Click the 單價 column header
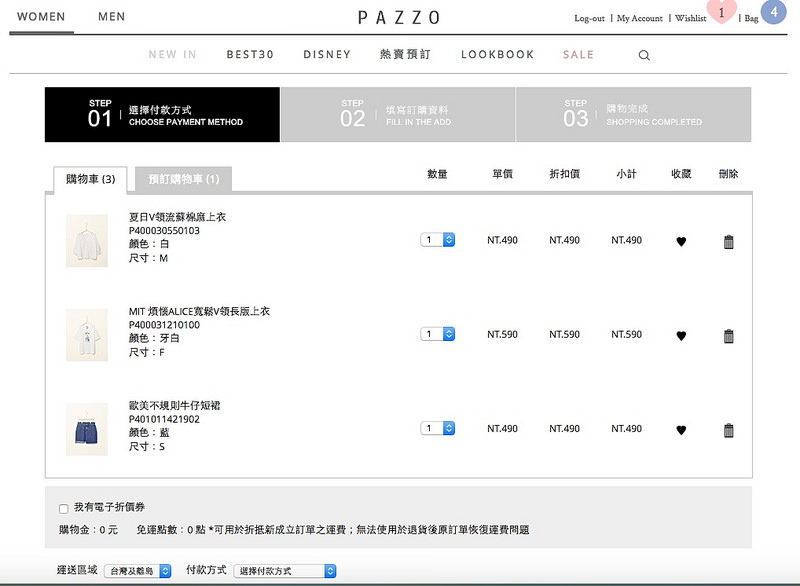800x586 pixels. (x=503, y=174)
